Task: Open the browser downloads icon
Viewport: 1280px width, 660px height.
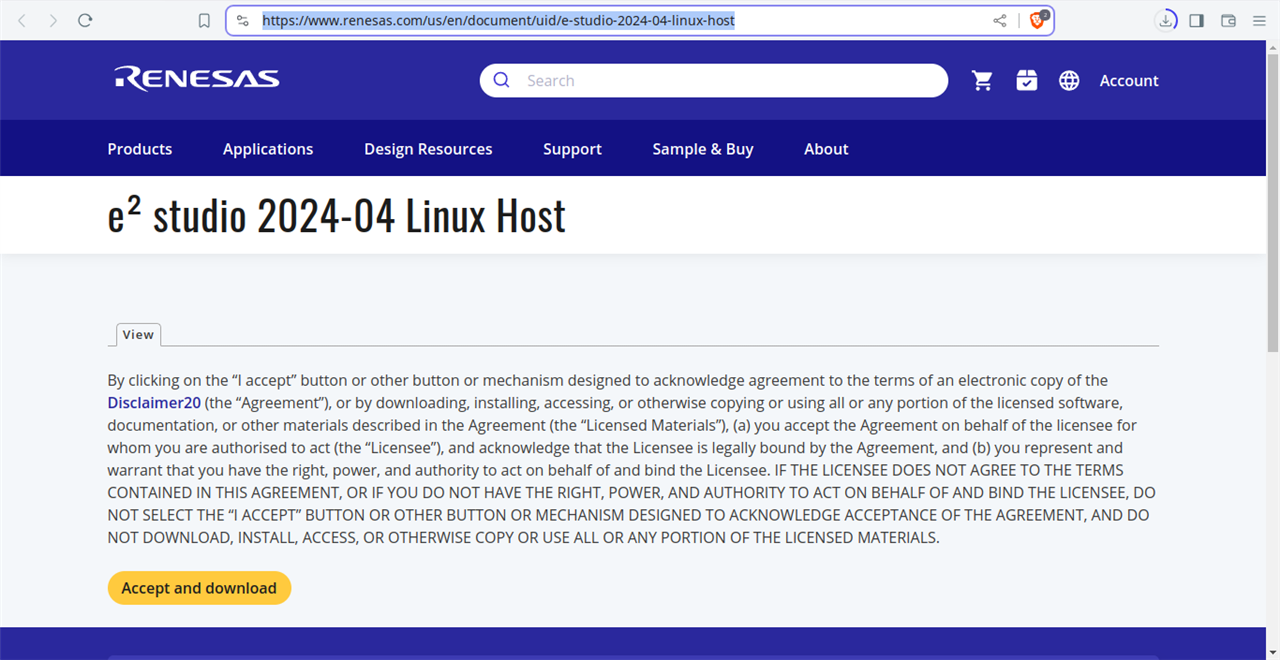Action: click(1165, 20)
